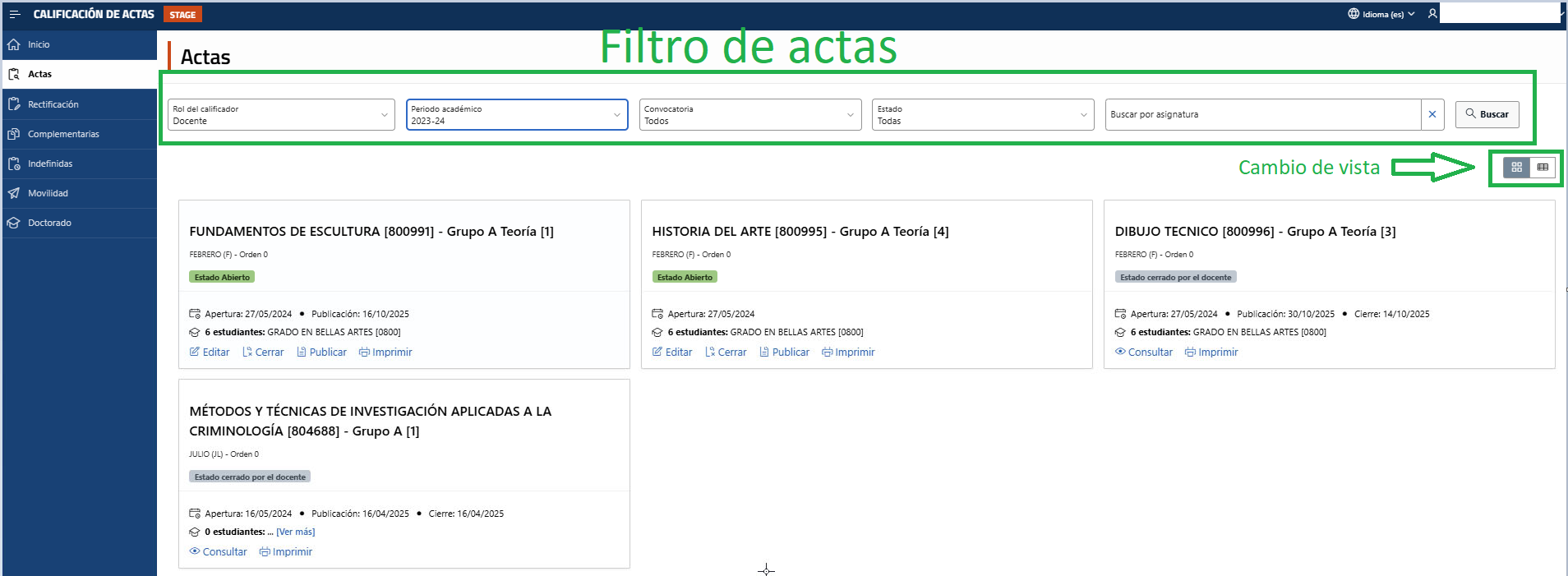1568x576 pixels.
Task: Click the Movilidad paper plane icon
Action: tap(14, 193)
